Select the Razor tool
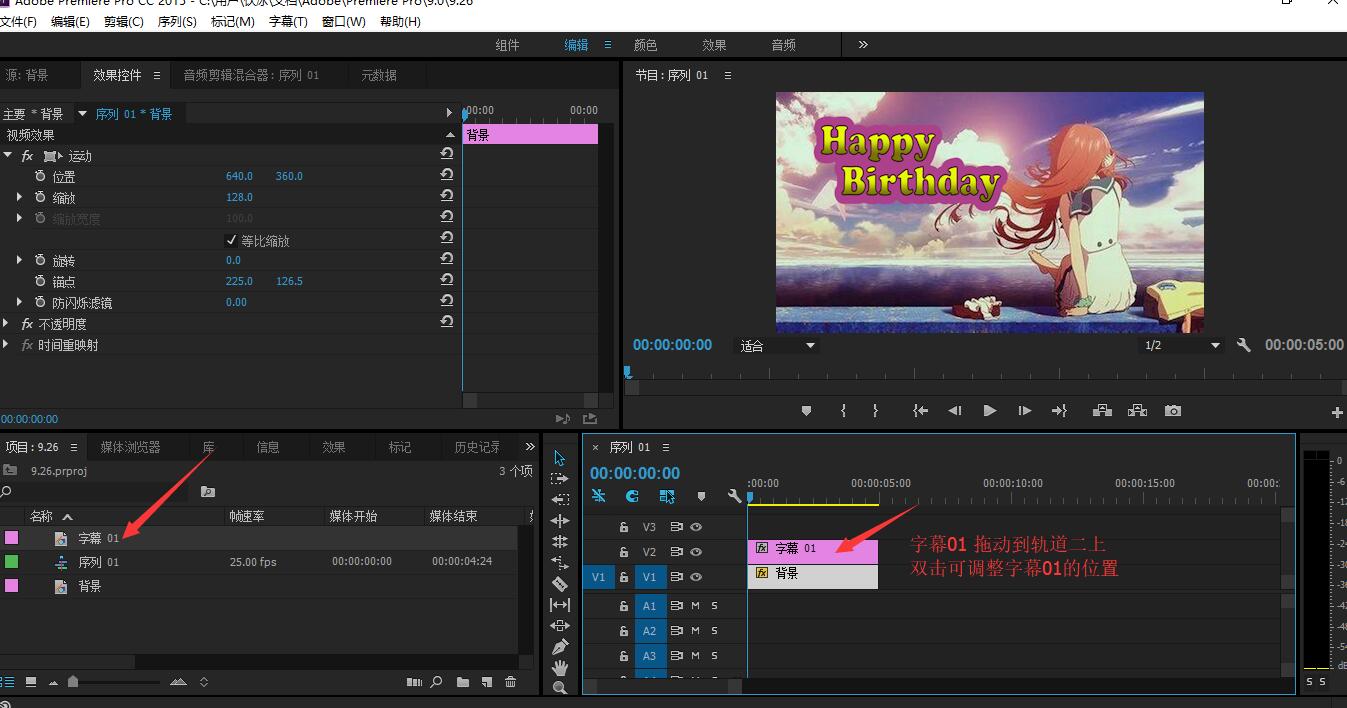Viewport: 1347px width, 708px height. coord(560,584)
